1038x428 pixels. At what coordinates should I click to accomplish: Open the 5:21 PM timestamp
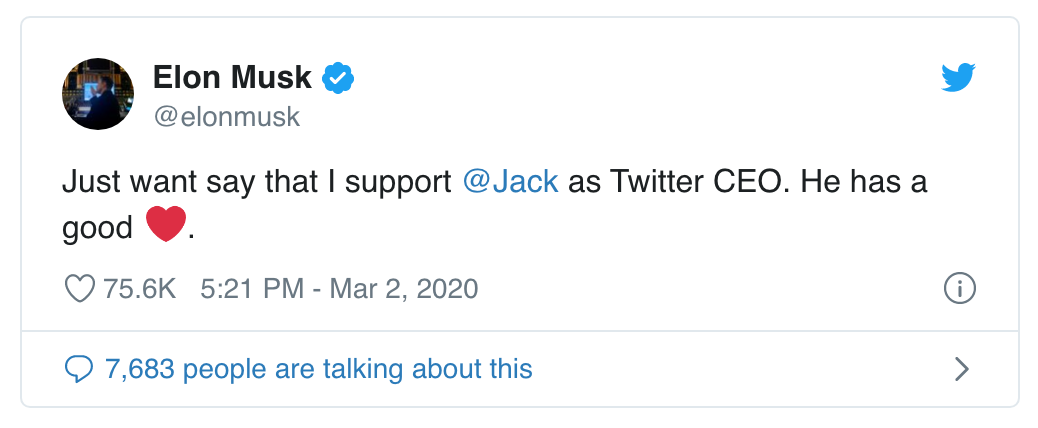[252, 289]
